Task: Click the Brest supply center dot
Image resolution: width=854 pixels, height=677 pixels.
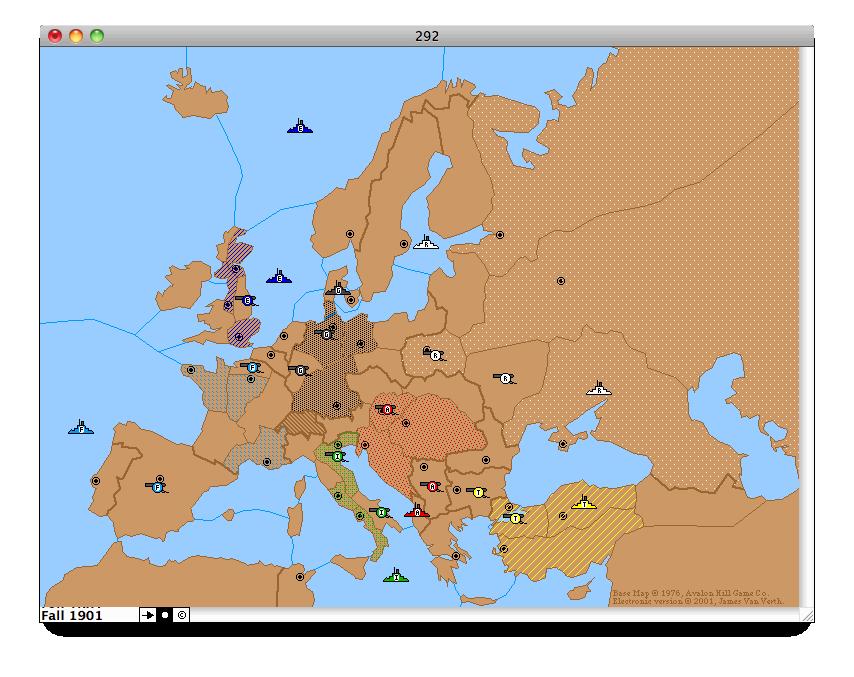Action: tap(191, 370)
